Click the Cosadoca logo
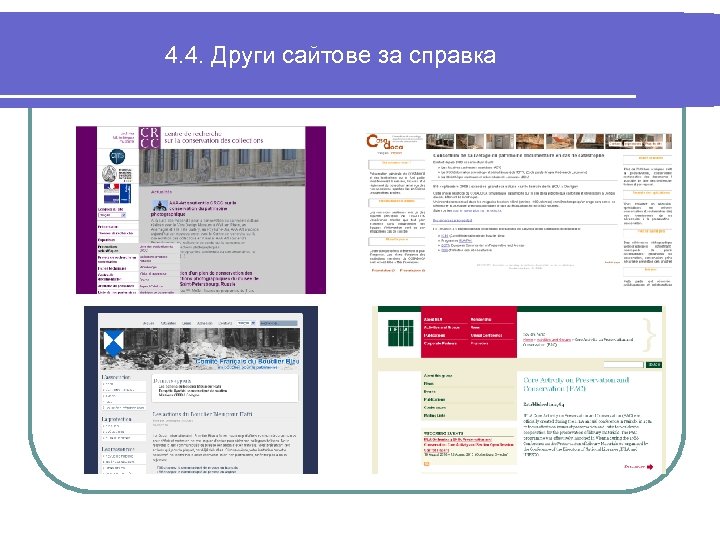 click(x=385, y=143)
